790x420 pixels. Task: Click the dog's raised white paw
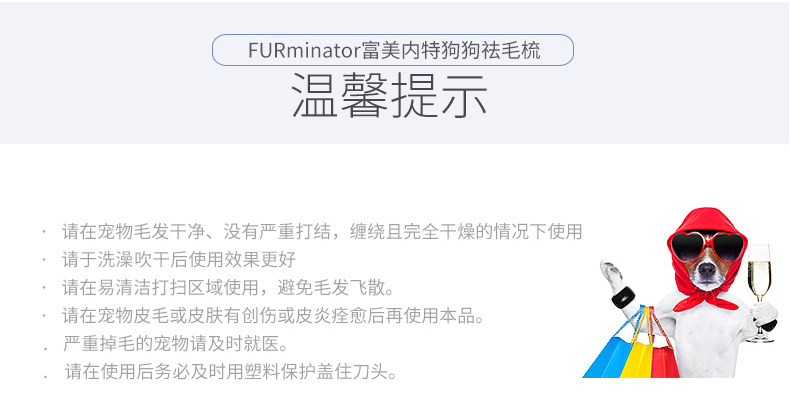click(x=611, y=272)
